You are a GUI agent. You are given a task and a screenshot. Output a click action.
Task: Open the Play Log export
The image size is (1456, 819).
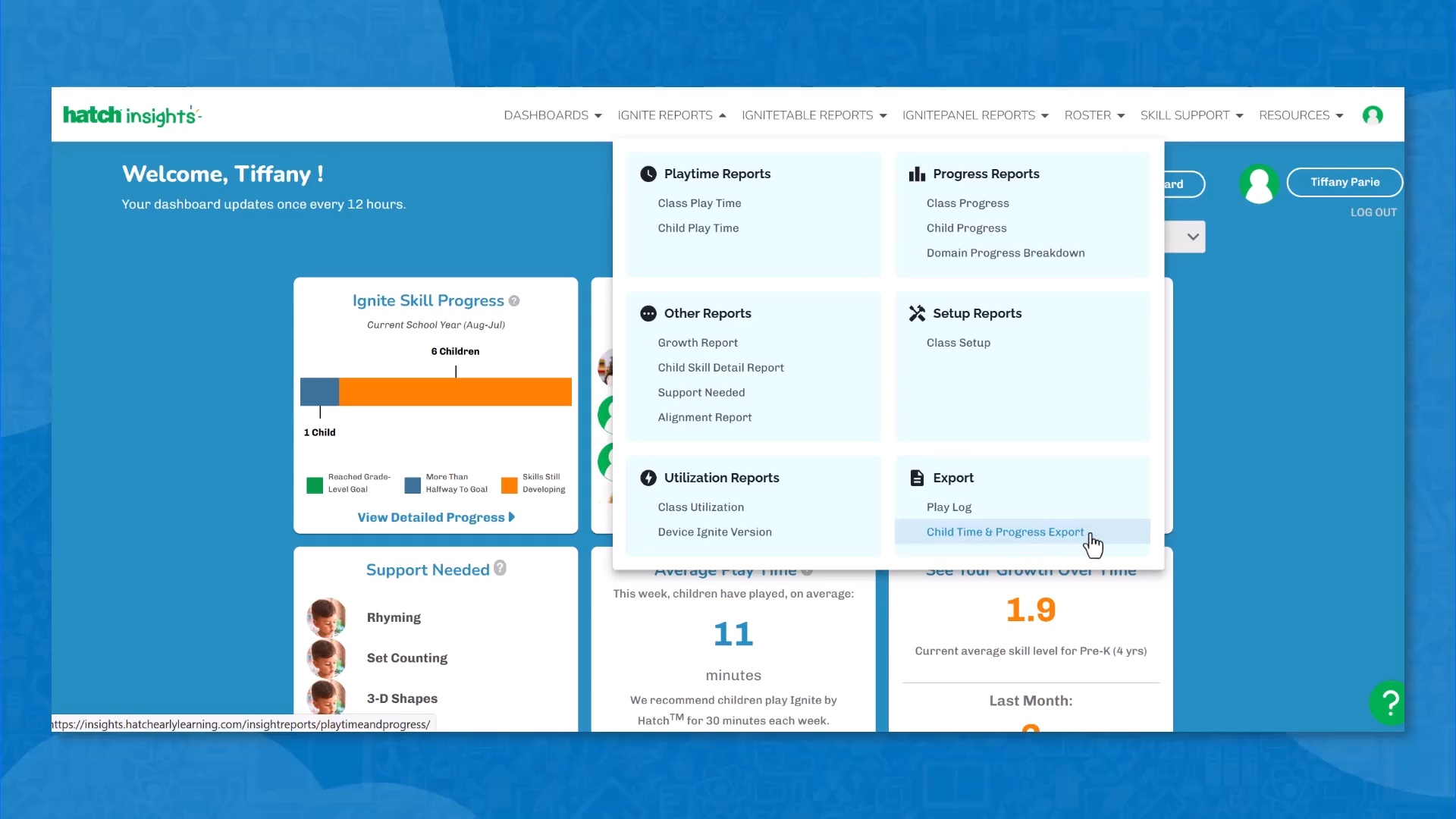click(x=949, y=507)
